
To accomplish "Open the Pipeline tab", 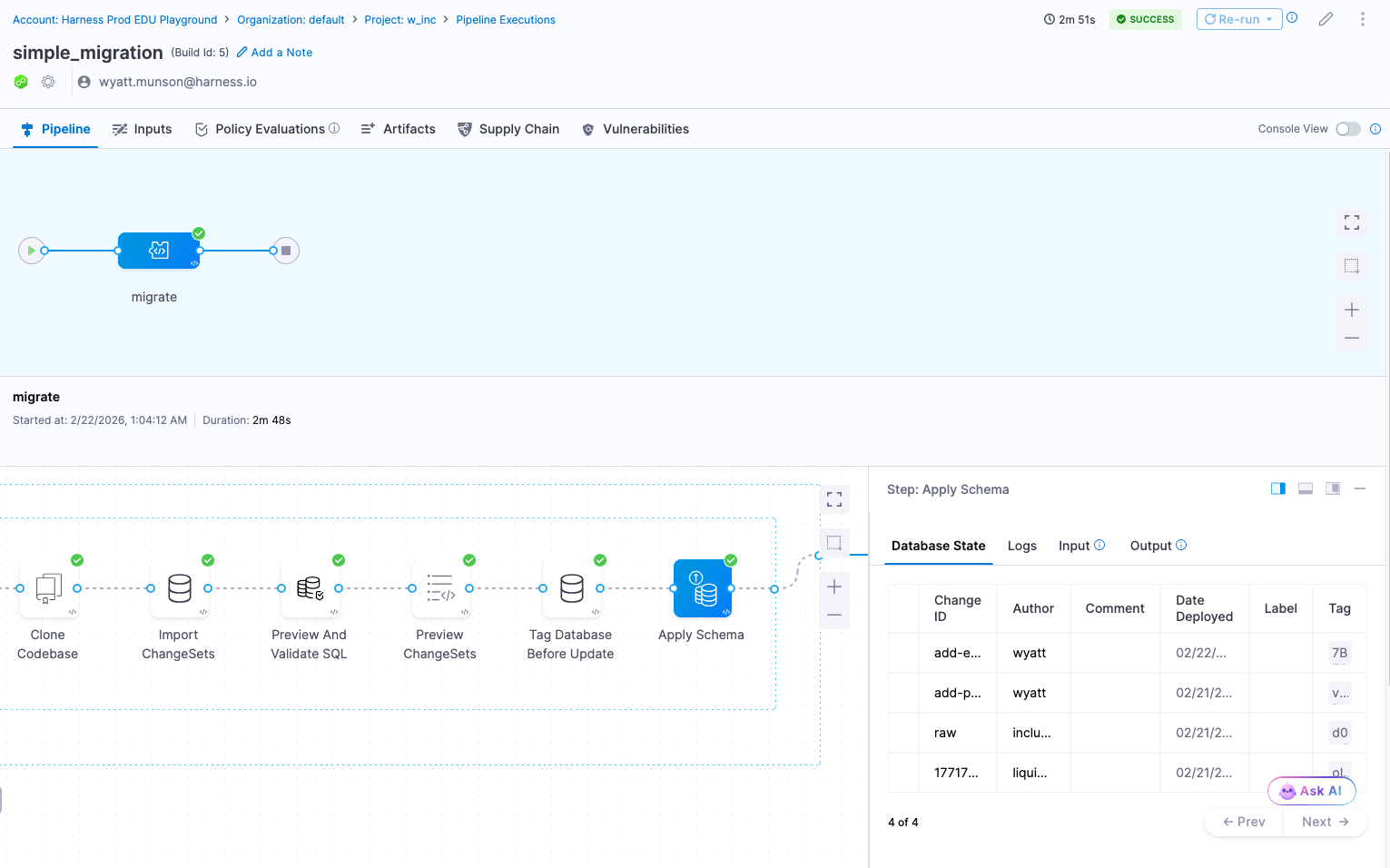I will [55, 129].
